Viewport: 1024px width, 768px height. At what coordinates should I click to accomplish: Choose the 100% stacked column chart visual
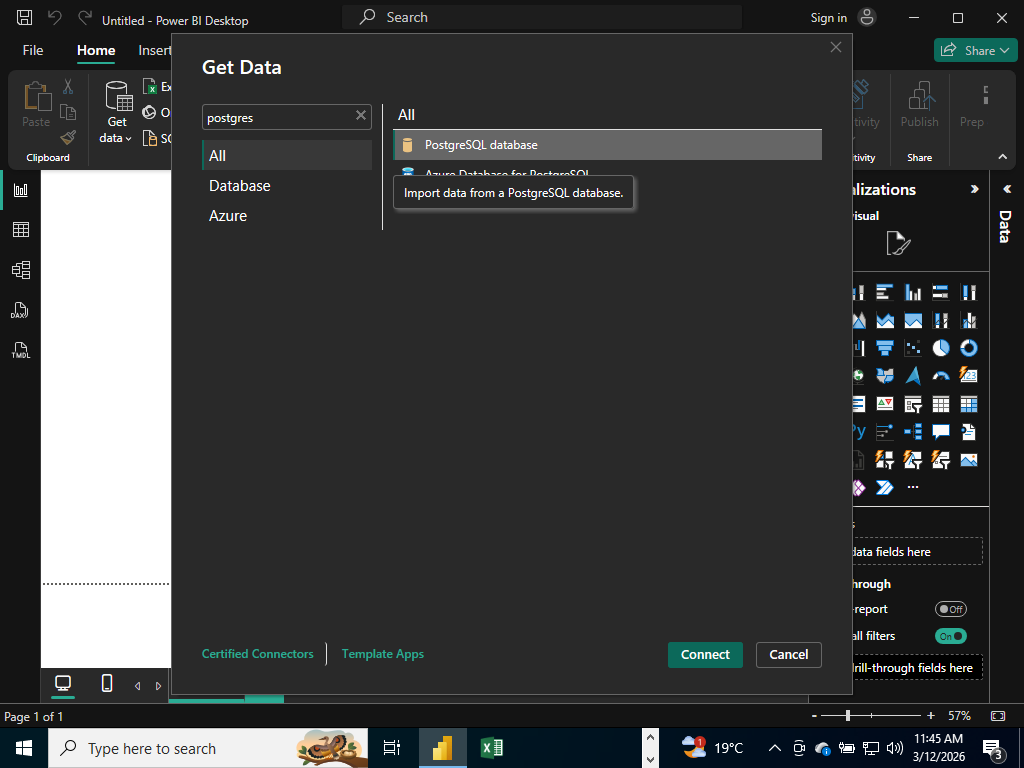pyautogui.click(x=968, y=292)
